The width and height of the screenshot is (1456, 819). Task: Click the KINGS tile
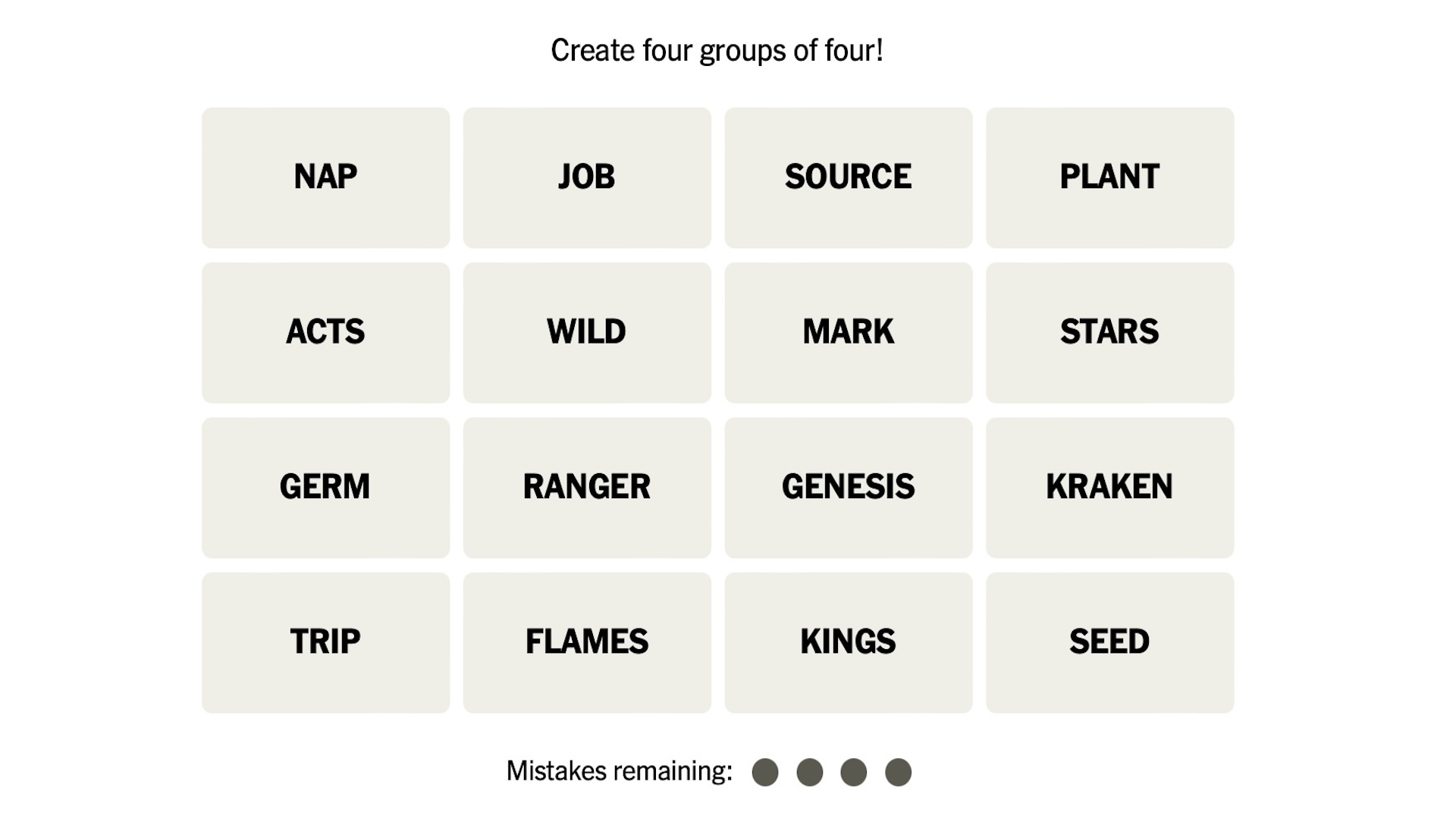(x=848, y=641)
